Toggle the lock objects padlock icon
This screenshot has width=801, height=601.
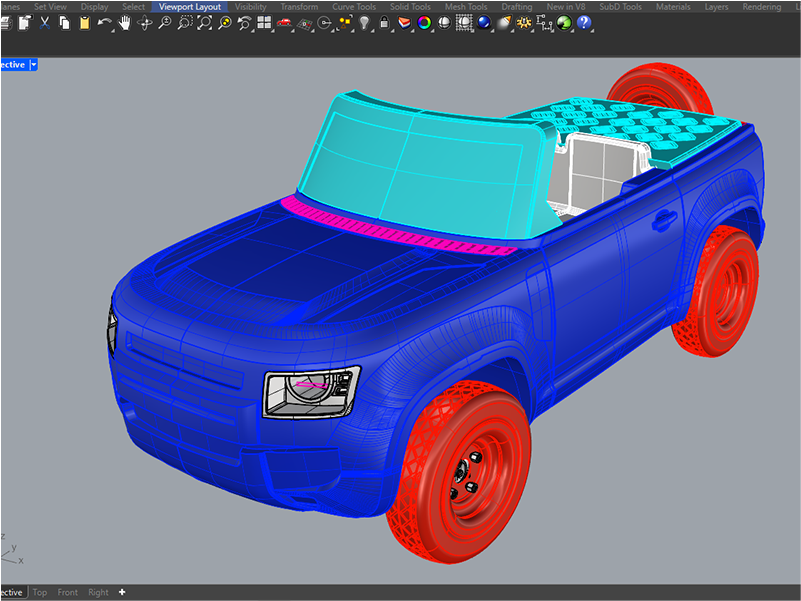point(385,22)
